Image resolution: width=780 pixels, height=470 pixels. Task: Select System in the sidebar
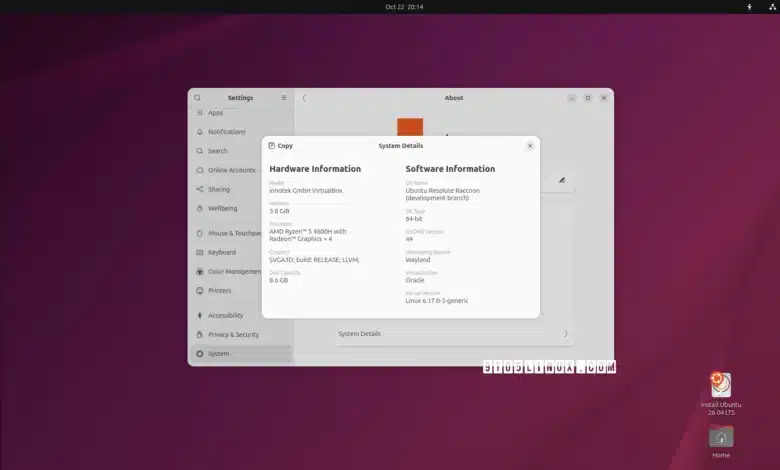coord(242,354)
